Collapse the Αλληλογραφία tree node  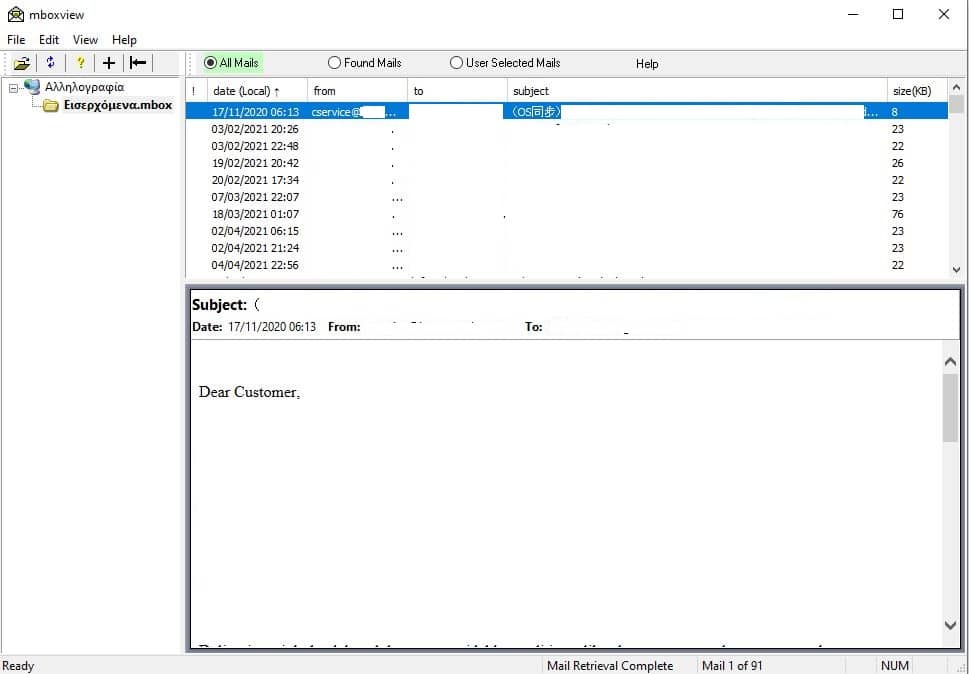tap(13, 88)
